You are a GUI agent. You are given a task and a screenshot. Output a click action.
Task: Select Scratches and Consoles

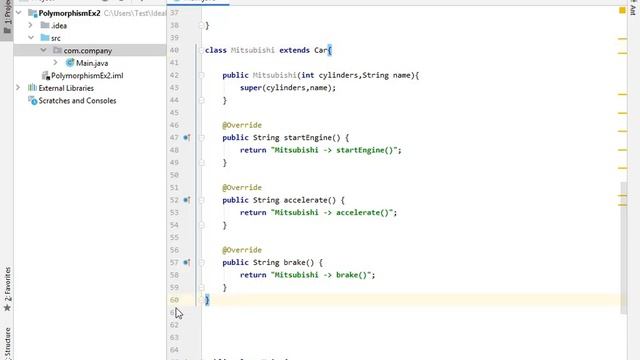click(x=77, y=100)
